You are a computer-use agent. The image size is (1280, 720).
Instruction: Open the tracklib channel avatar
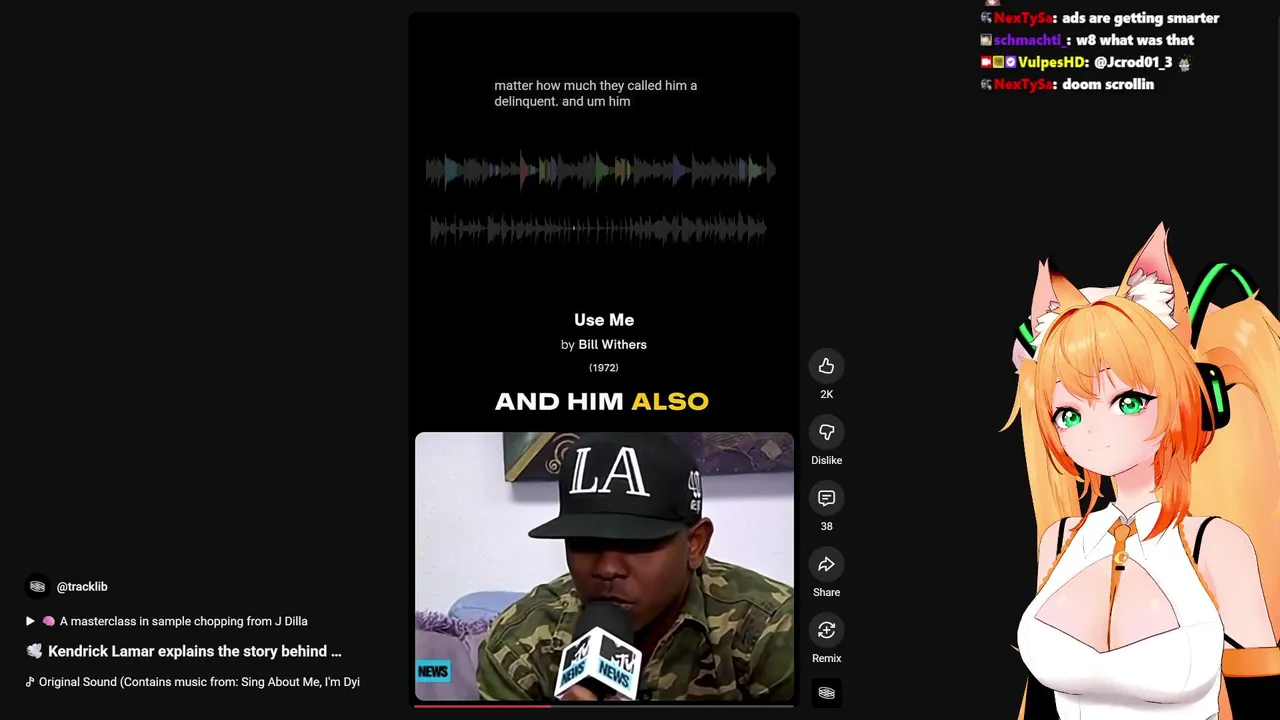pyautogui.click(x=37, y=587)
